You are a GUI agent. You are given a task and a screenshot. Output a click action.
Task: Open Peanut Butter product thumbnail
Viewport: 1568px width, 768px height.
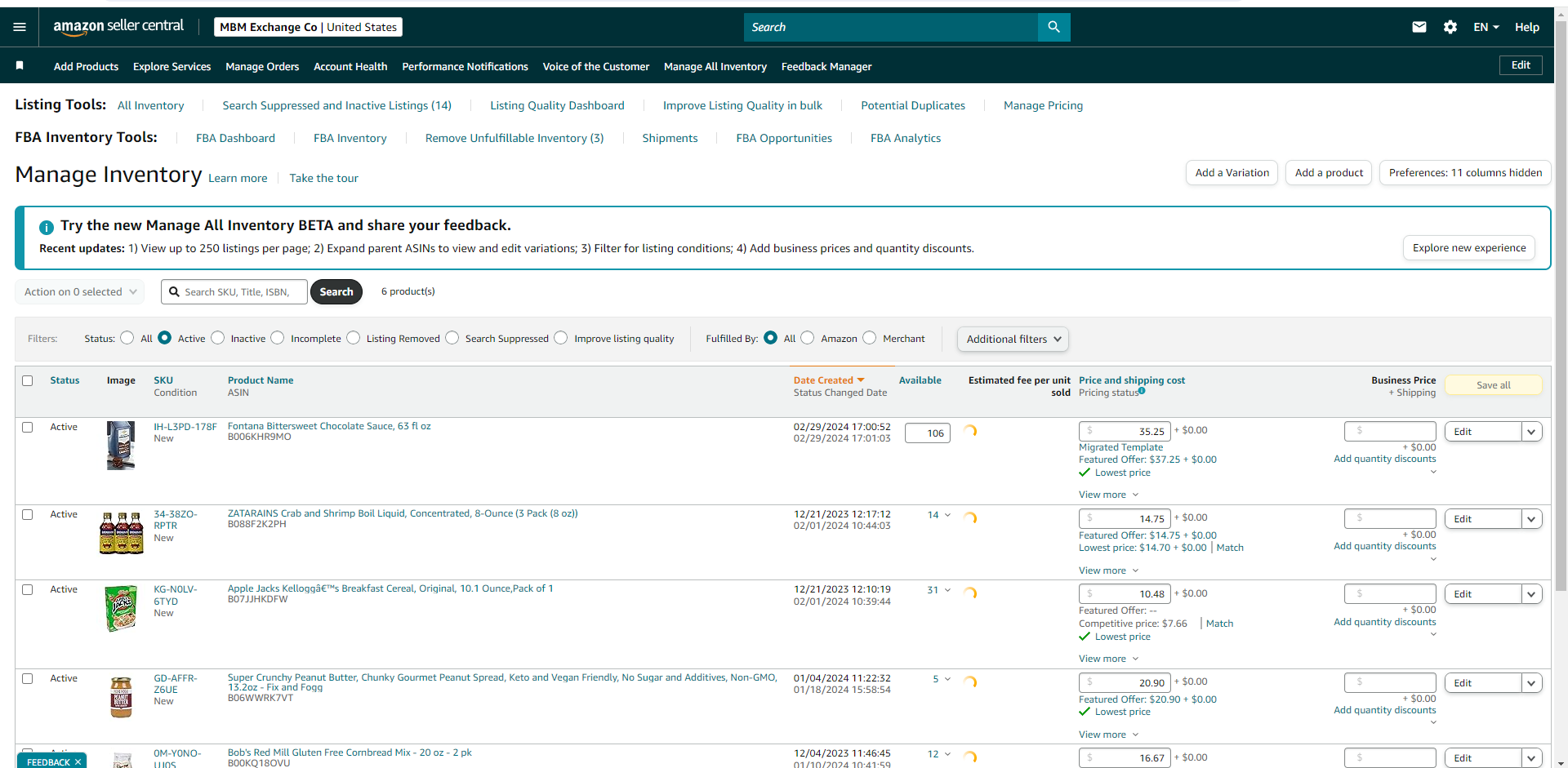pos(121,697)
